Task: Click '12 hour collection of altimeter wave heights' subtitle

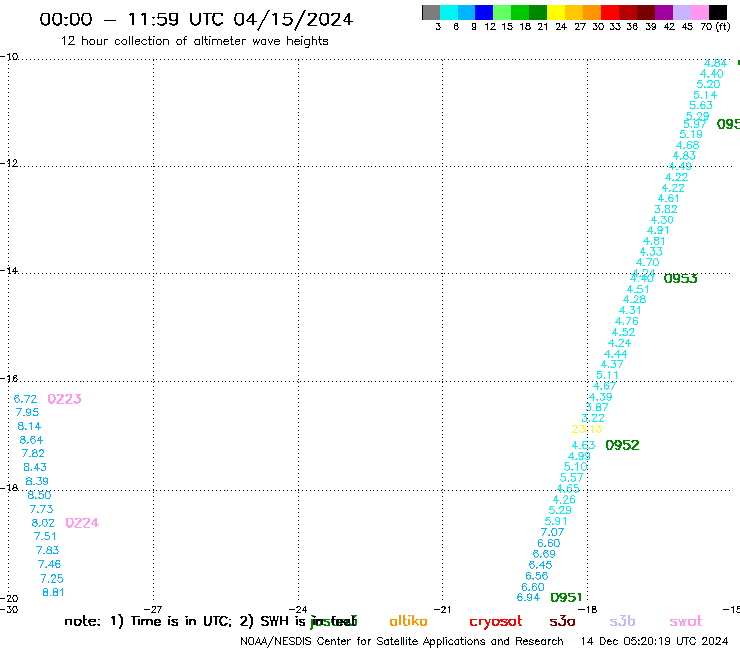Action: coord(194,41)
